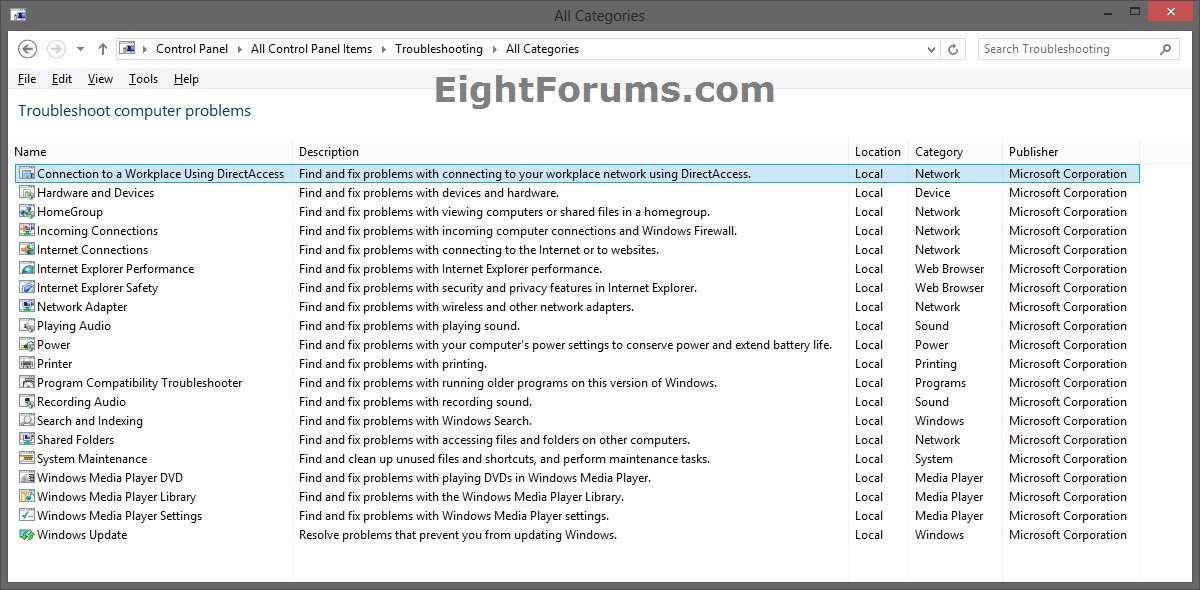The image size is (1200, 590).
Task: Click the Power troubleshooter icon
Action: 27,345
